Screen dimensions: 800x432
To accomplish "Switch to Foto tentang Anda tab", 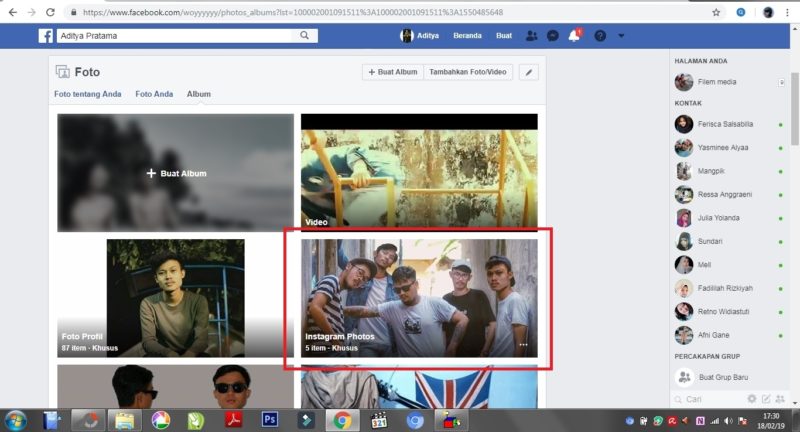I will point(88,94).
